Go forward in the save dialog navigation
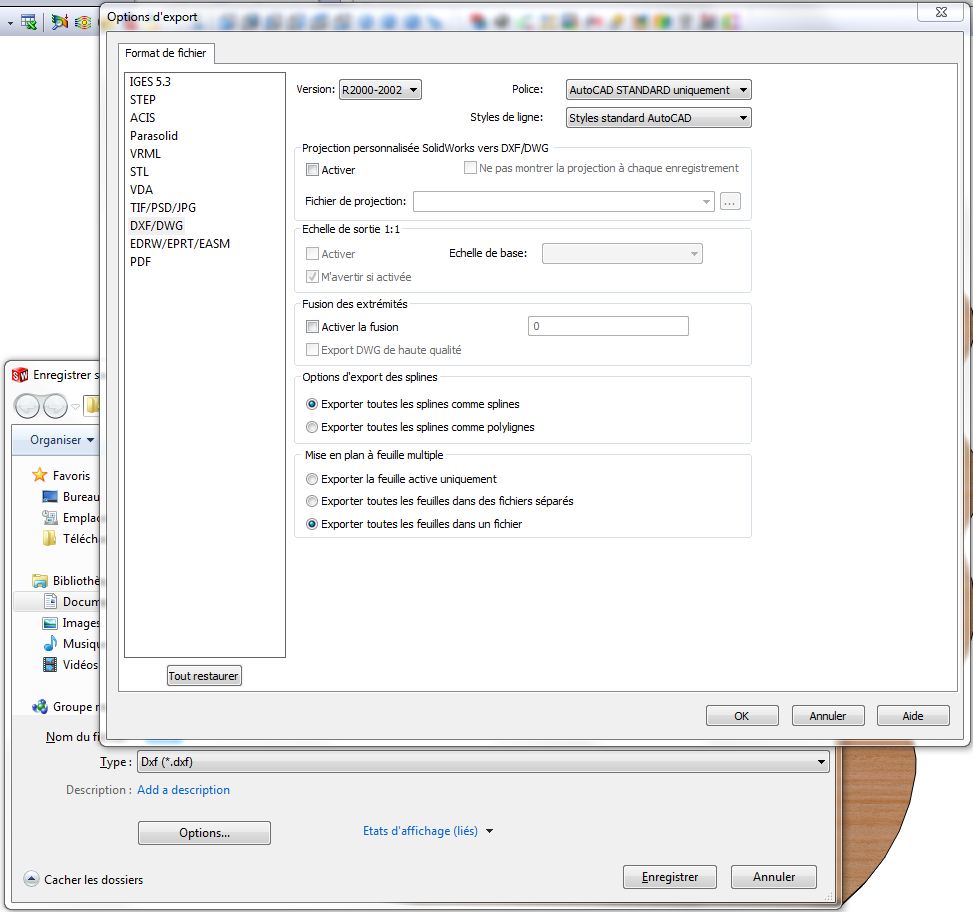The width and height of the screenshot is (973, 912). 55,406
